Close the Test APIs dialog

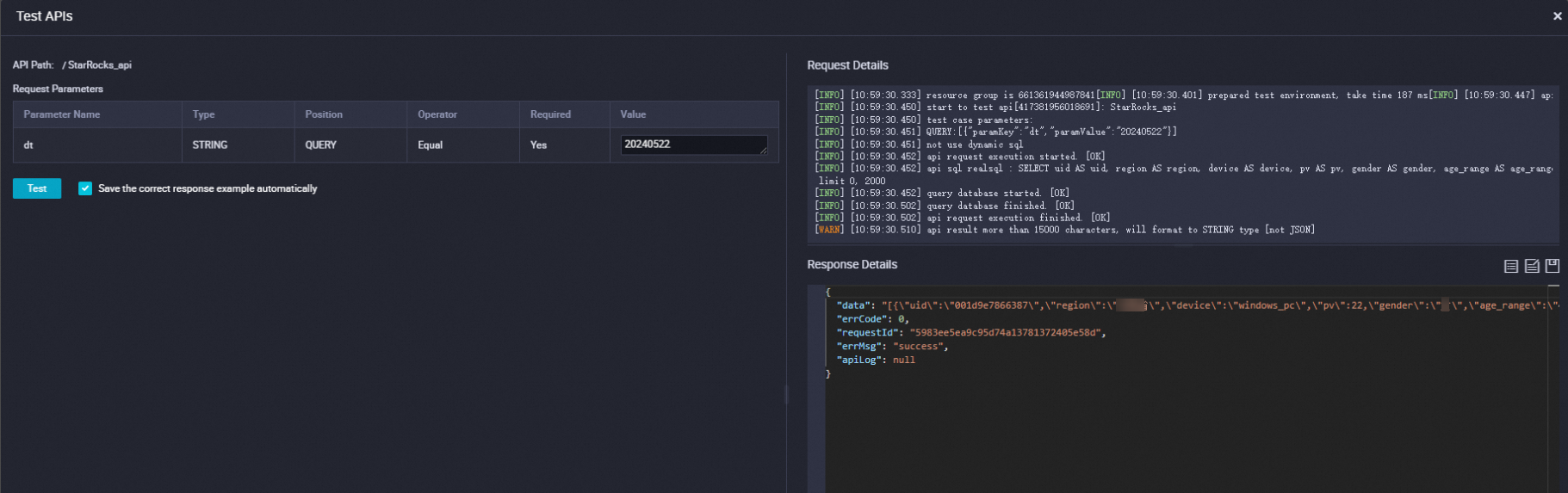click(1557, 16)
